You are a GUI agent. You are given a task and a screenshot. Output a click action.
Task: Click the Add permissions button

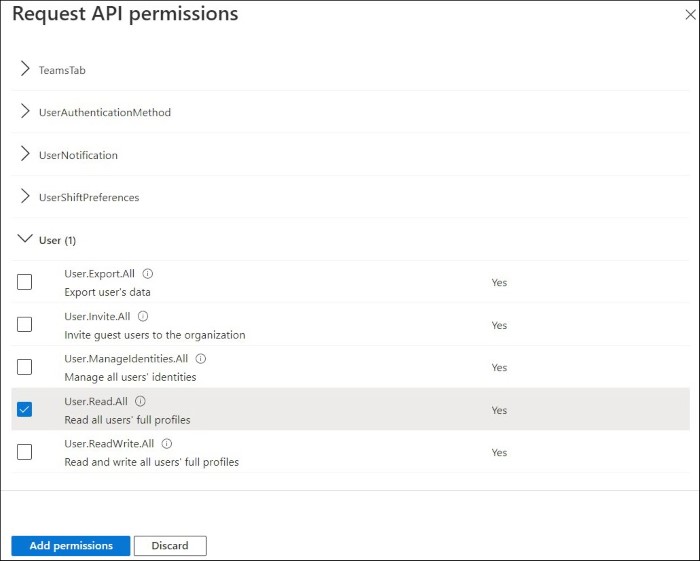click(71, 546)
